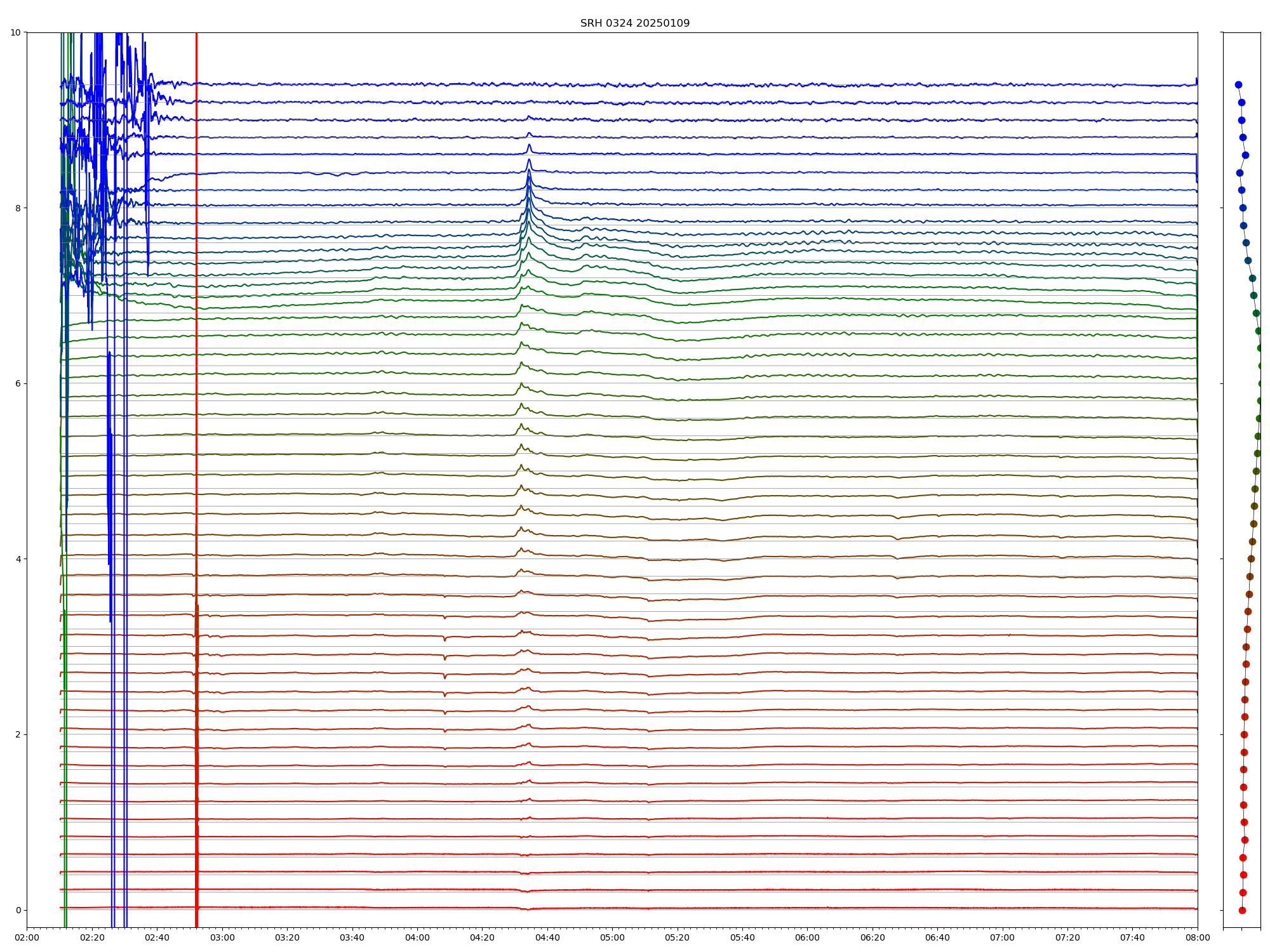Click the y-axis label 2
The width and height of the screenshot is (1270, 952).
click(x=18, y=734)
